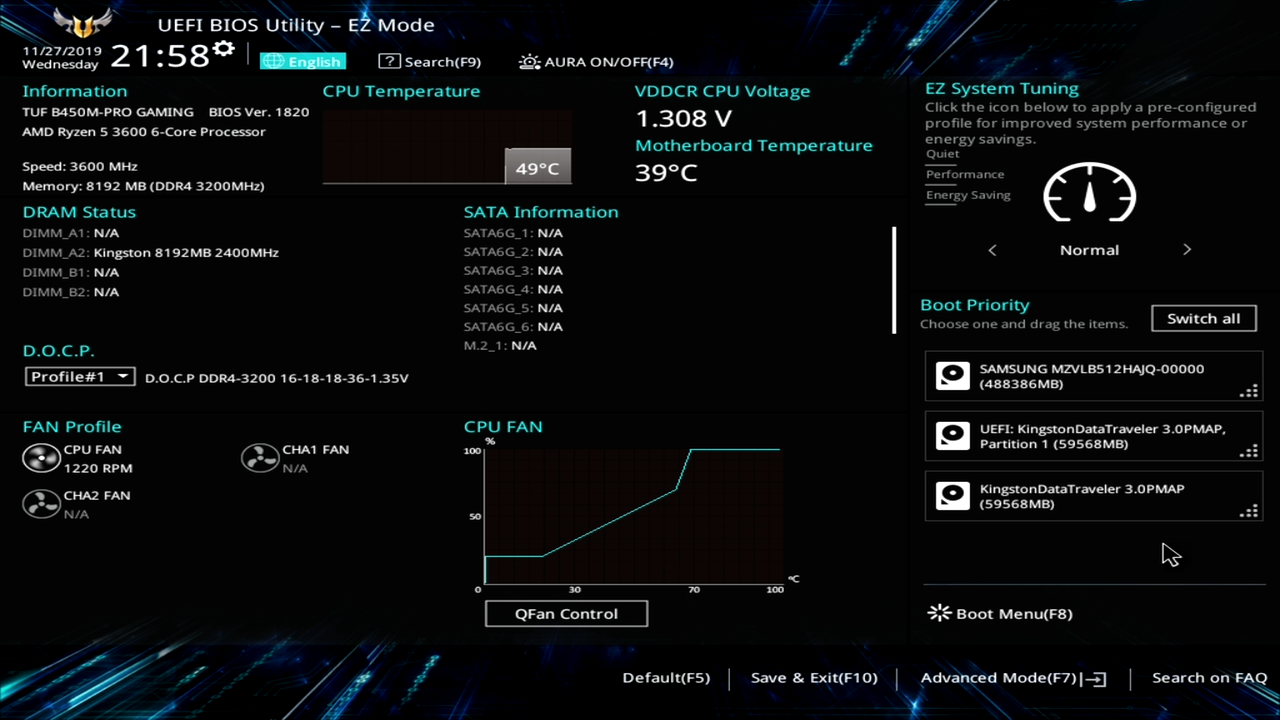Click the DIMM_B1 N/A row
The height and width of the screenshot is (720, 1280).
(x=70, y=272)
